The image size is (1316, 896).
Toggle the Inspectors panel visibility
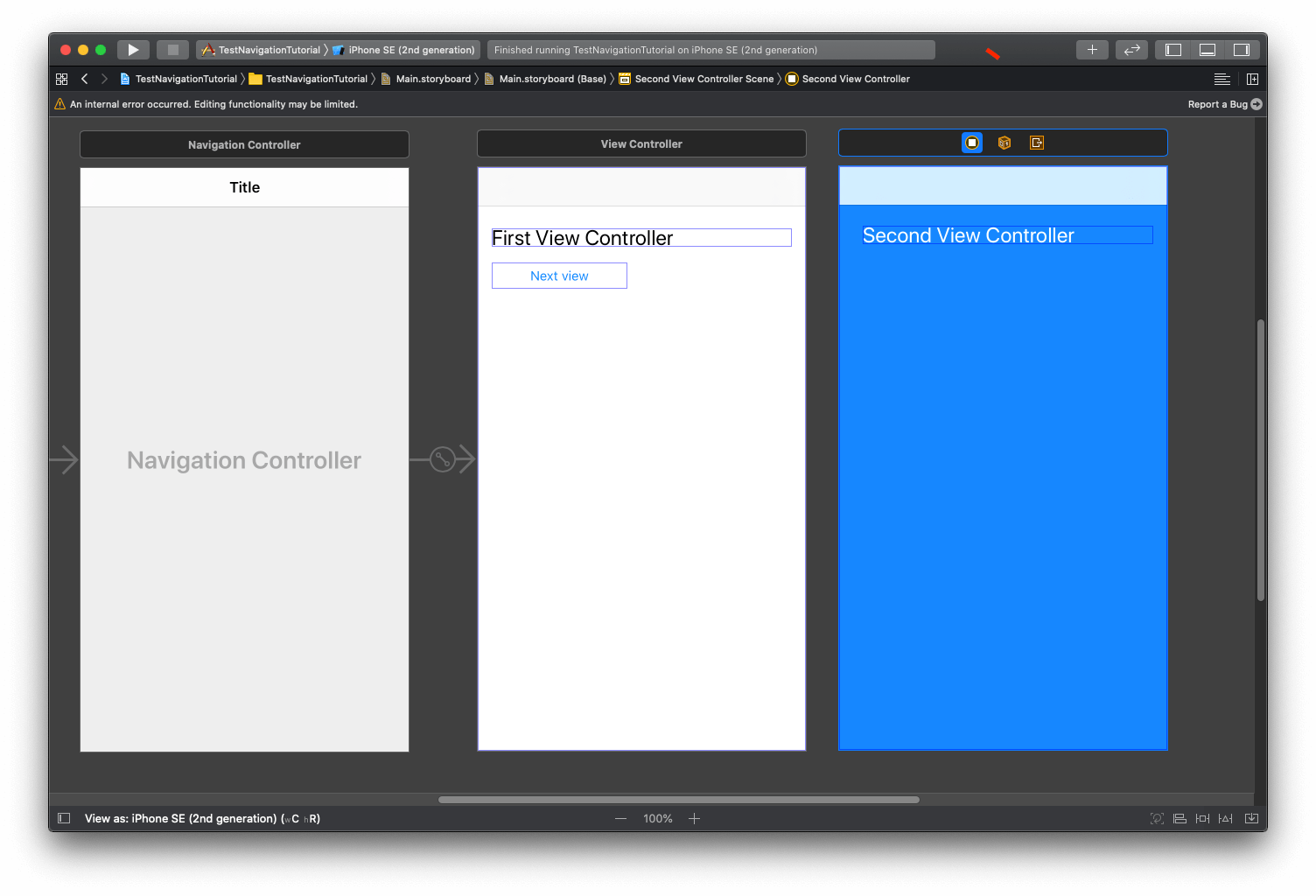point(1241,49)
